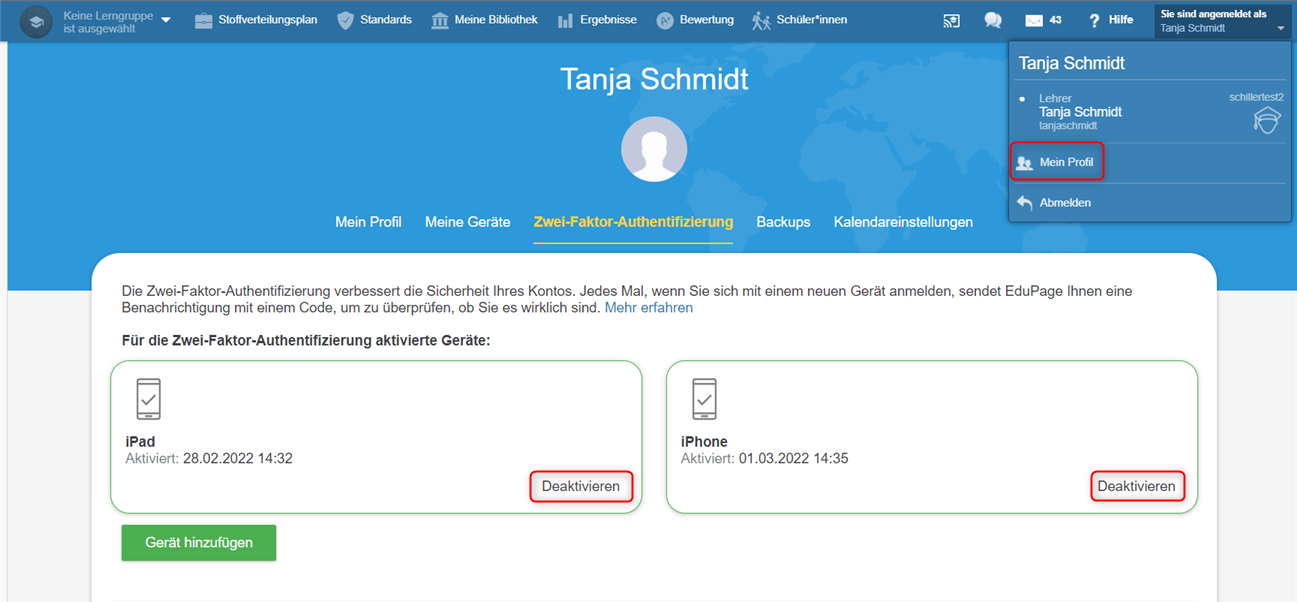
Task: Click the teacher graduation cap face icon
Action: coord(1267,122)
